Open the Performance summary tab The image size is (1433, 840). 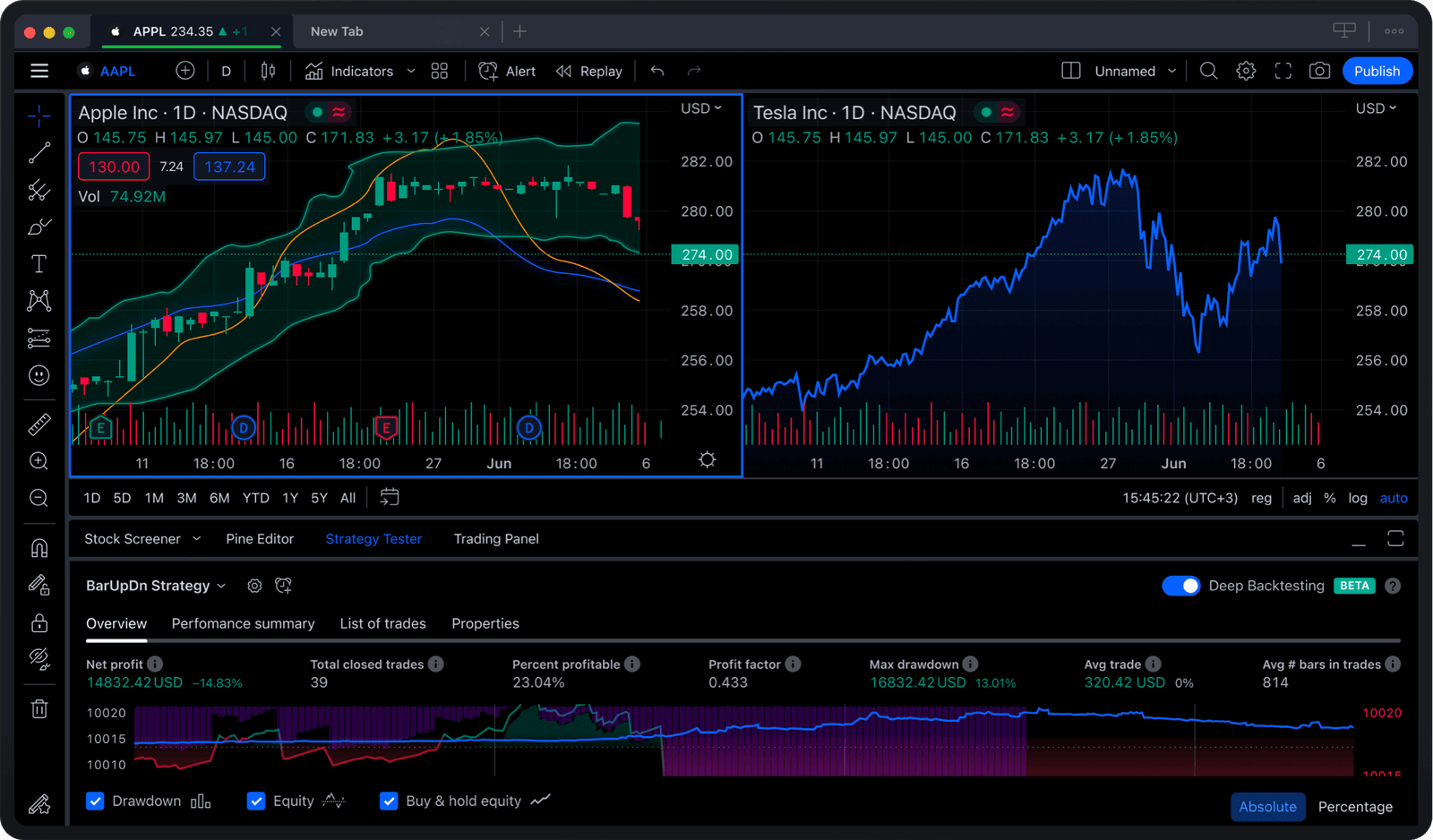pos(243,623)
